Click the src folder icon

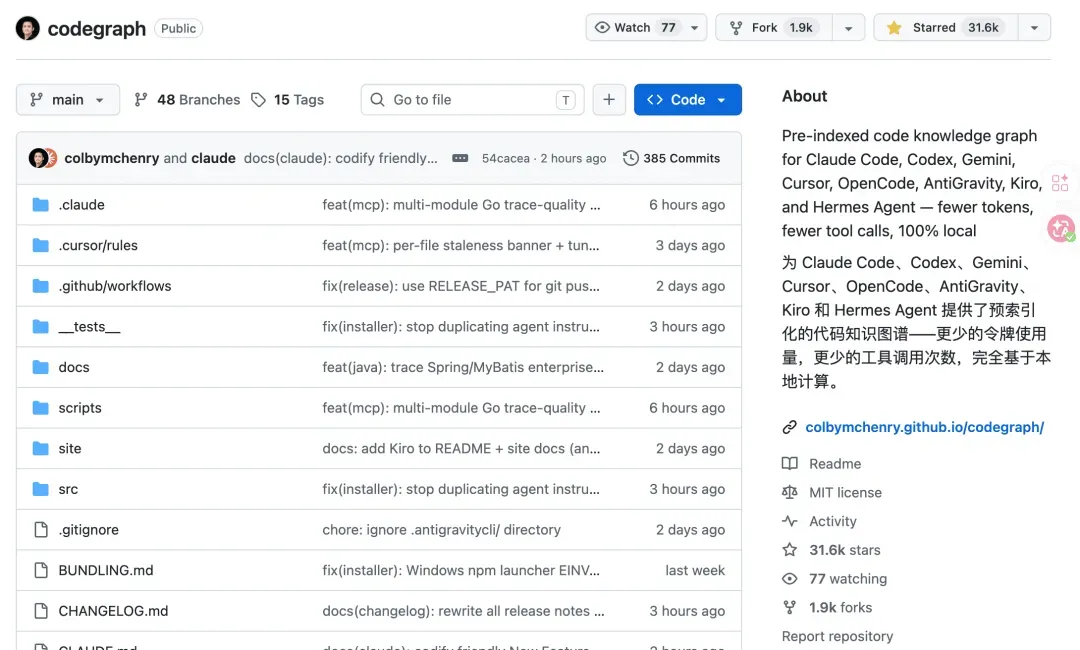click(x=41, y=489)
